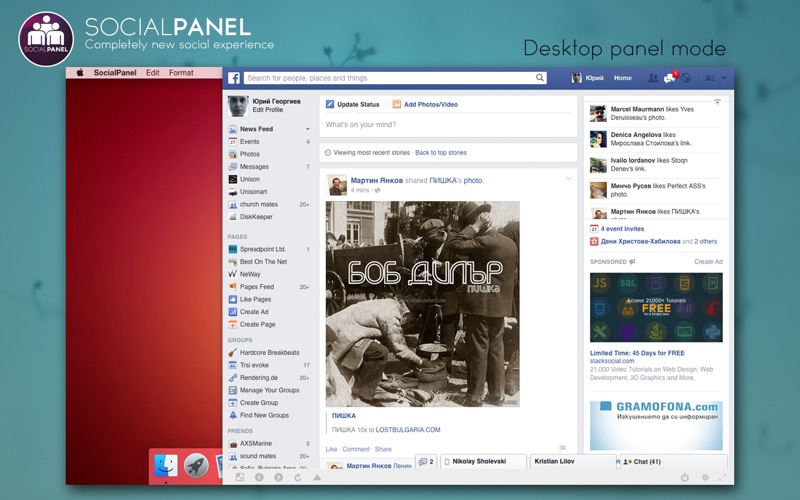Click the panel power icon
The height and width of the screenshot is (500, 800).
685,478
